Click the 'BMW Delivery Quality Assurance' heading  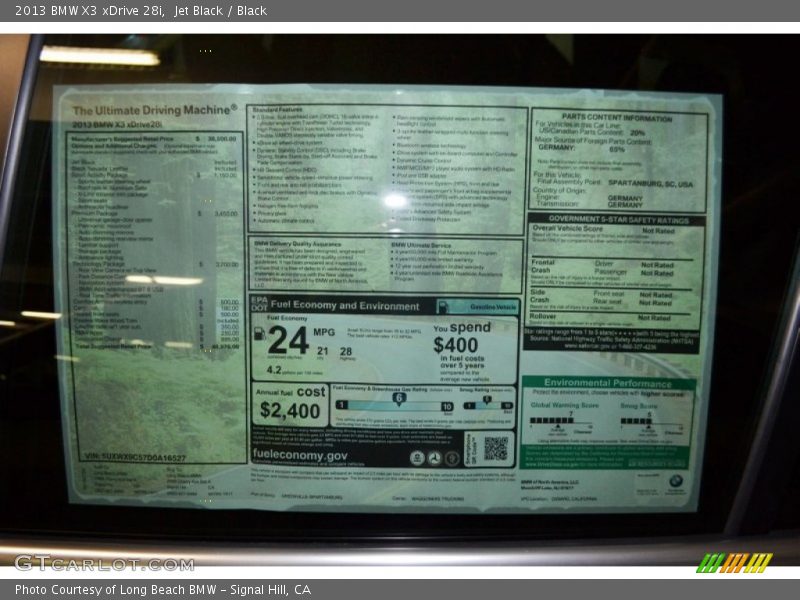[x=298, y=244]
